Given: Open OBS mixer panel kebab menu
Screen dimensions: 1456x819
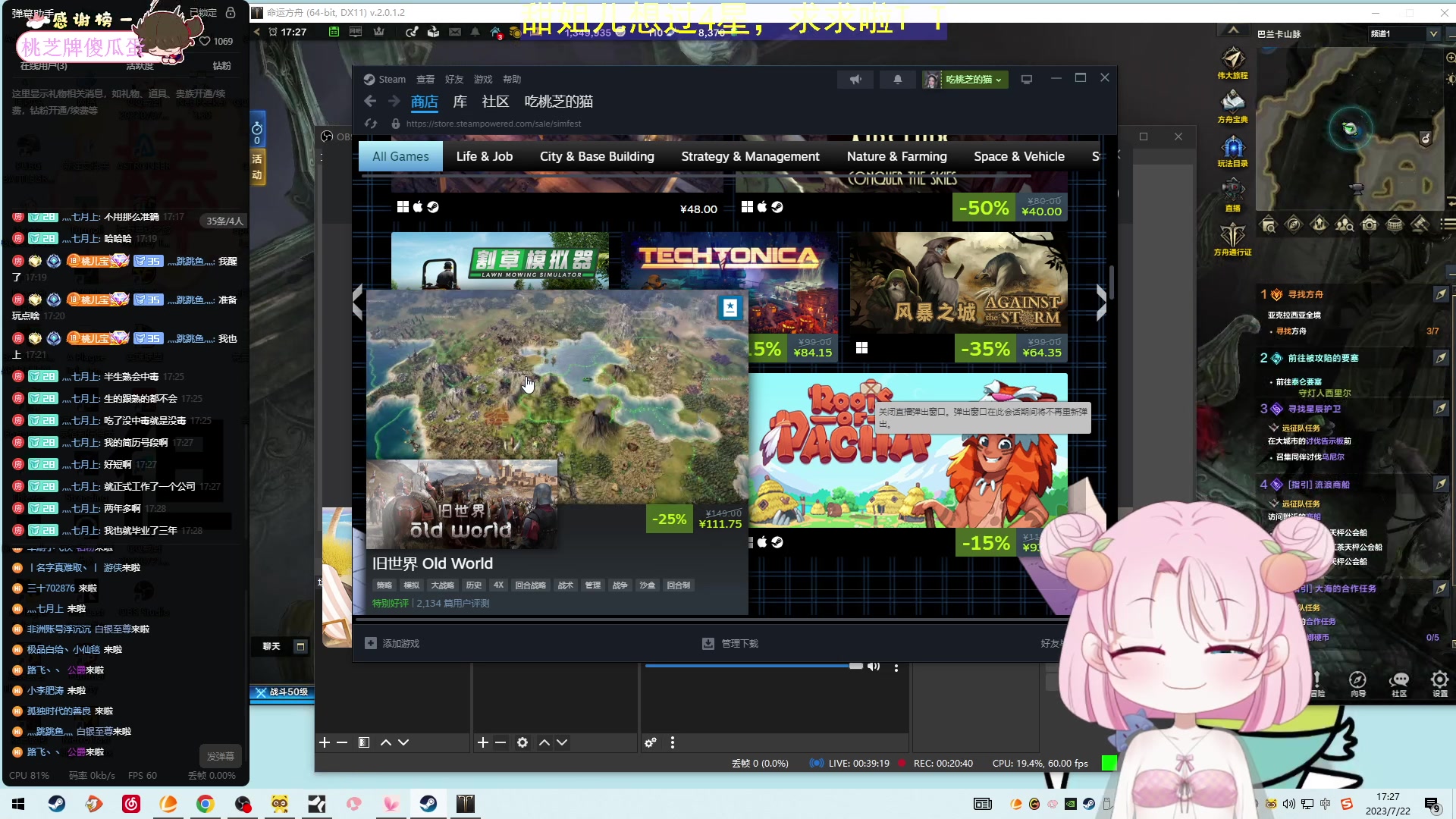Looking at the screenshot, I should (673, 742).
